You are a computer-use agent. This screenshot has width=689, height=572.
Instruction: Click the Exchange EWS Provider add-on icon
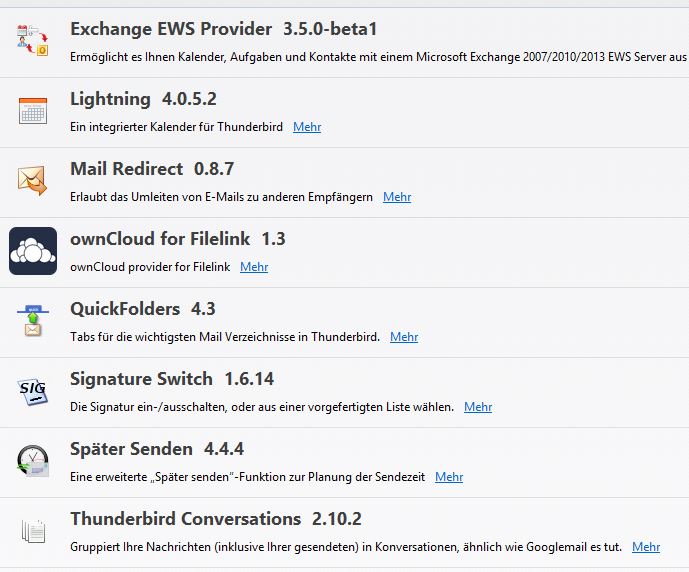point(33,41)
